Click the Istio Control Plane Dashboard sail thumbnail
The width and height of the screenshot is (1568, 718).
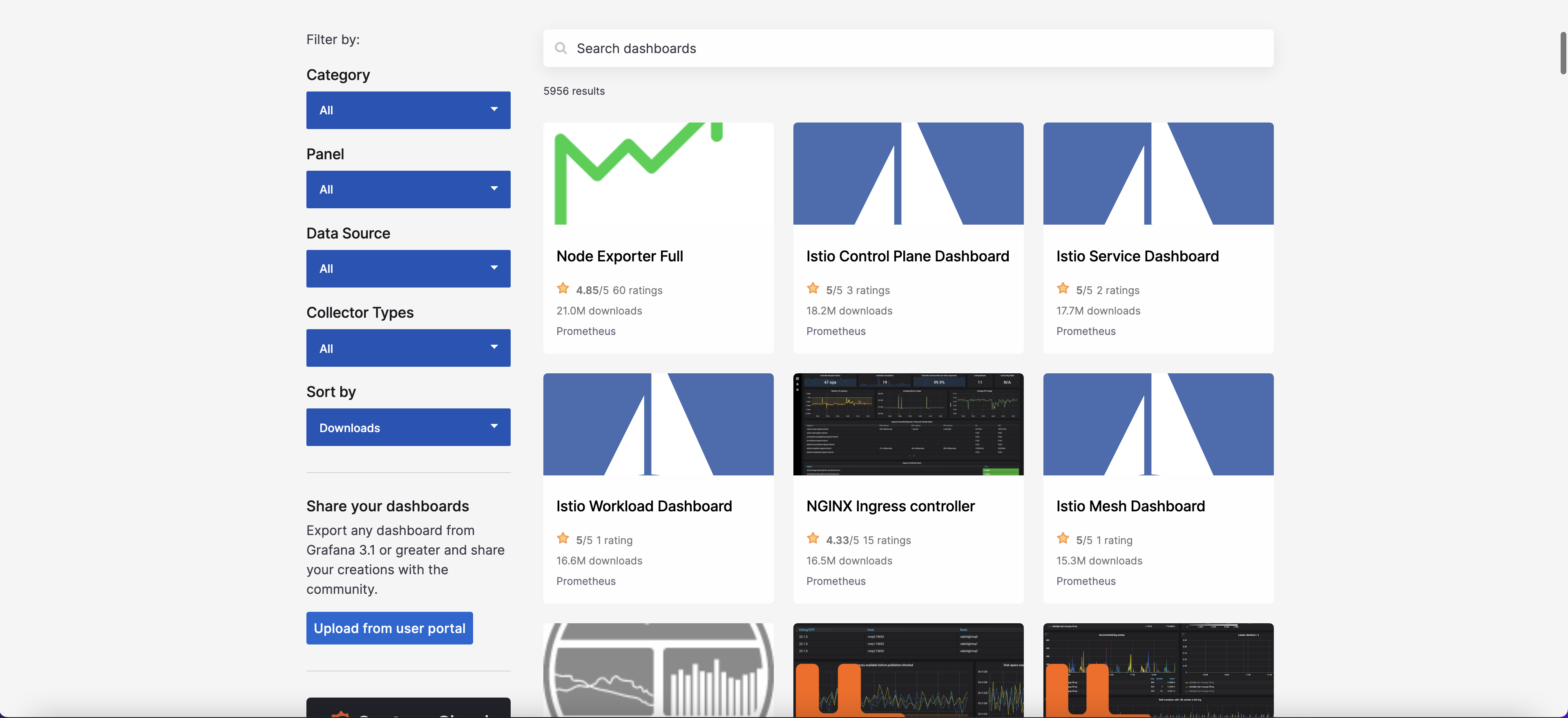tap(908, 174)
